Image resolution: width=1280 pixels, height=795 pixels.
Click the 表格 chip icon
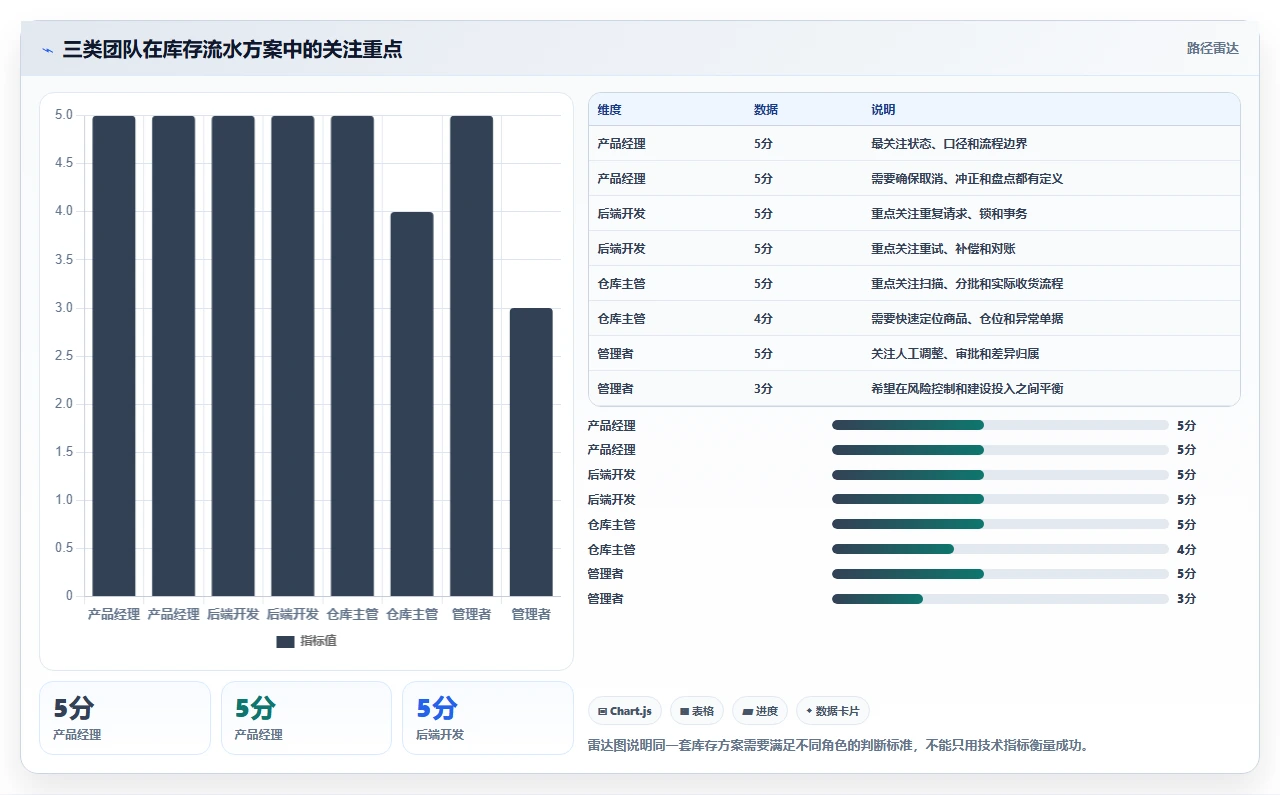pos(684,712)
